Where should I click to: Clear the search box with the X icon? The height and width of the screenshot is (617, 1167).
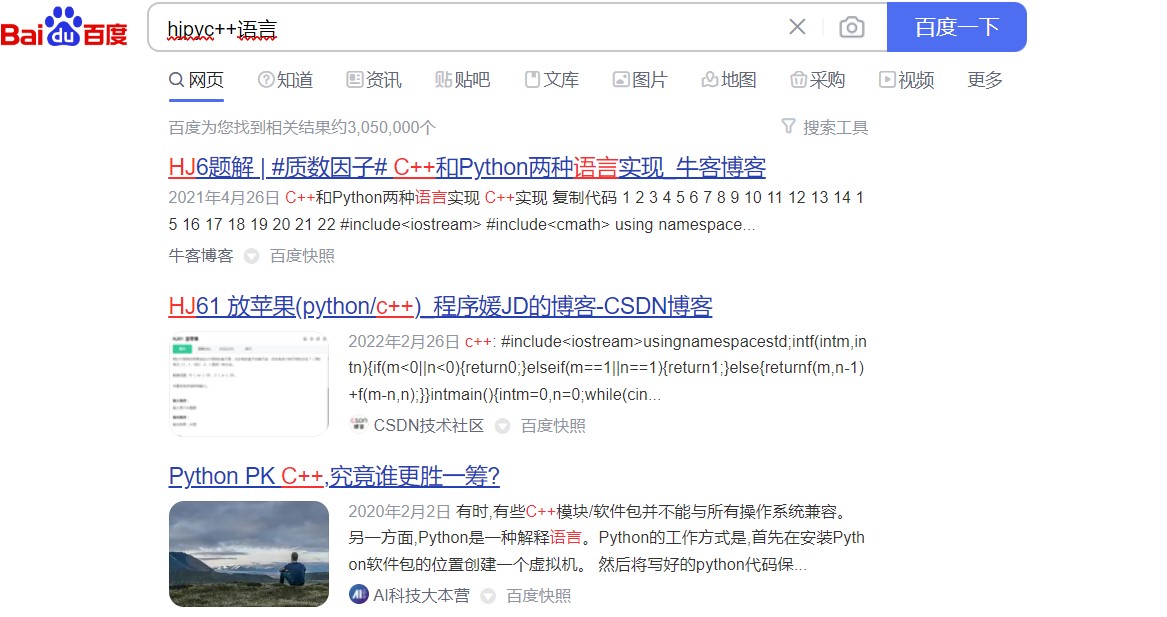(797, 27)
